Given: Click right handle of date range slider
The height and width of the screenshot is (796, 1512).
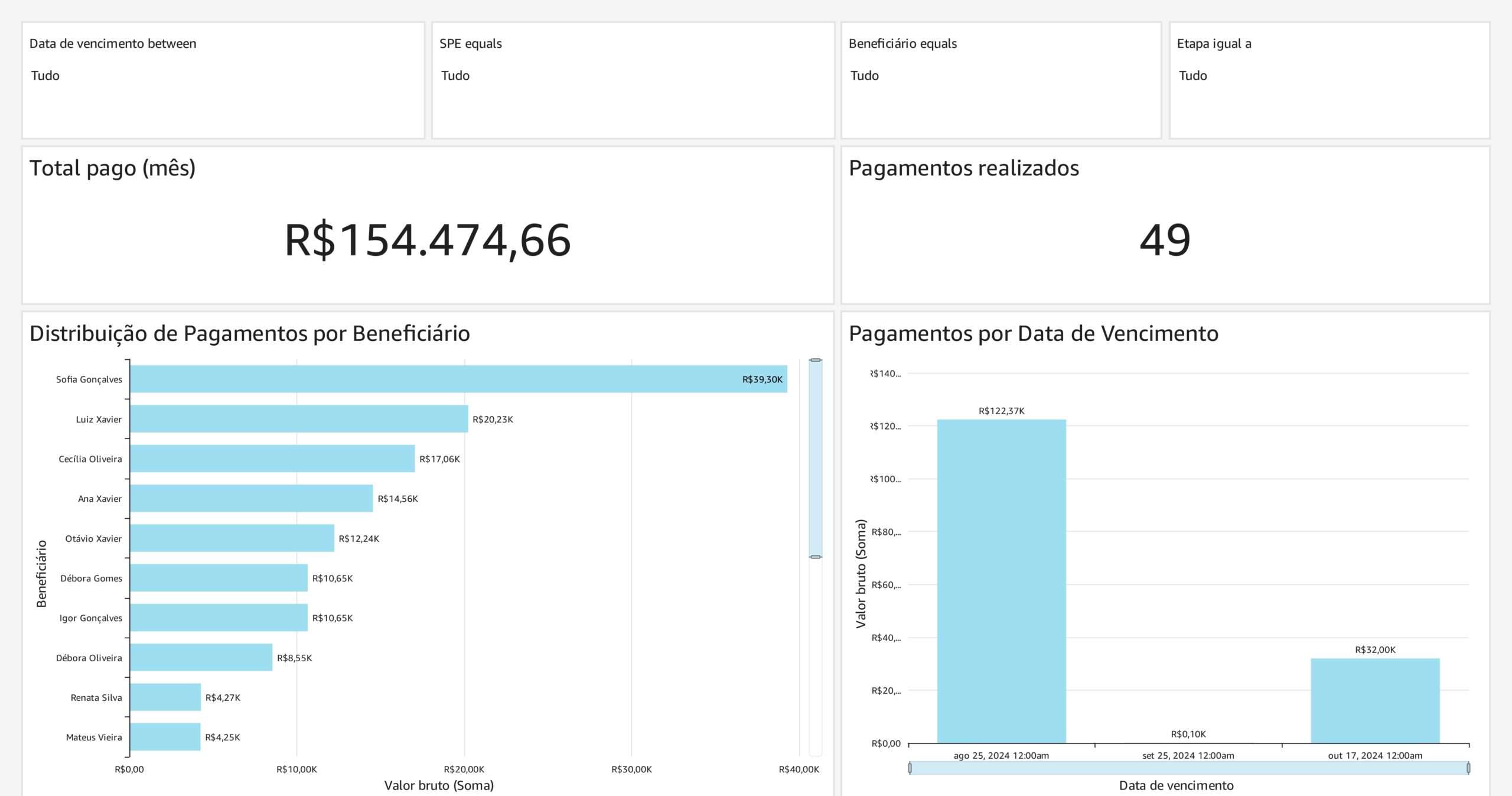Looking at the screenshot, I should (x=1468, y=768).
